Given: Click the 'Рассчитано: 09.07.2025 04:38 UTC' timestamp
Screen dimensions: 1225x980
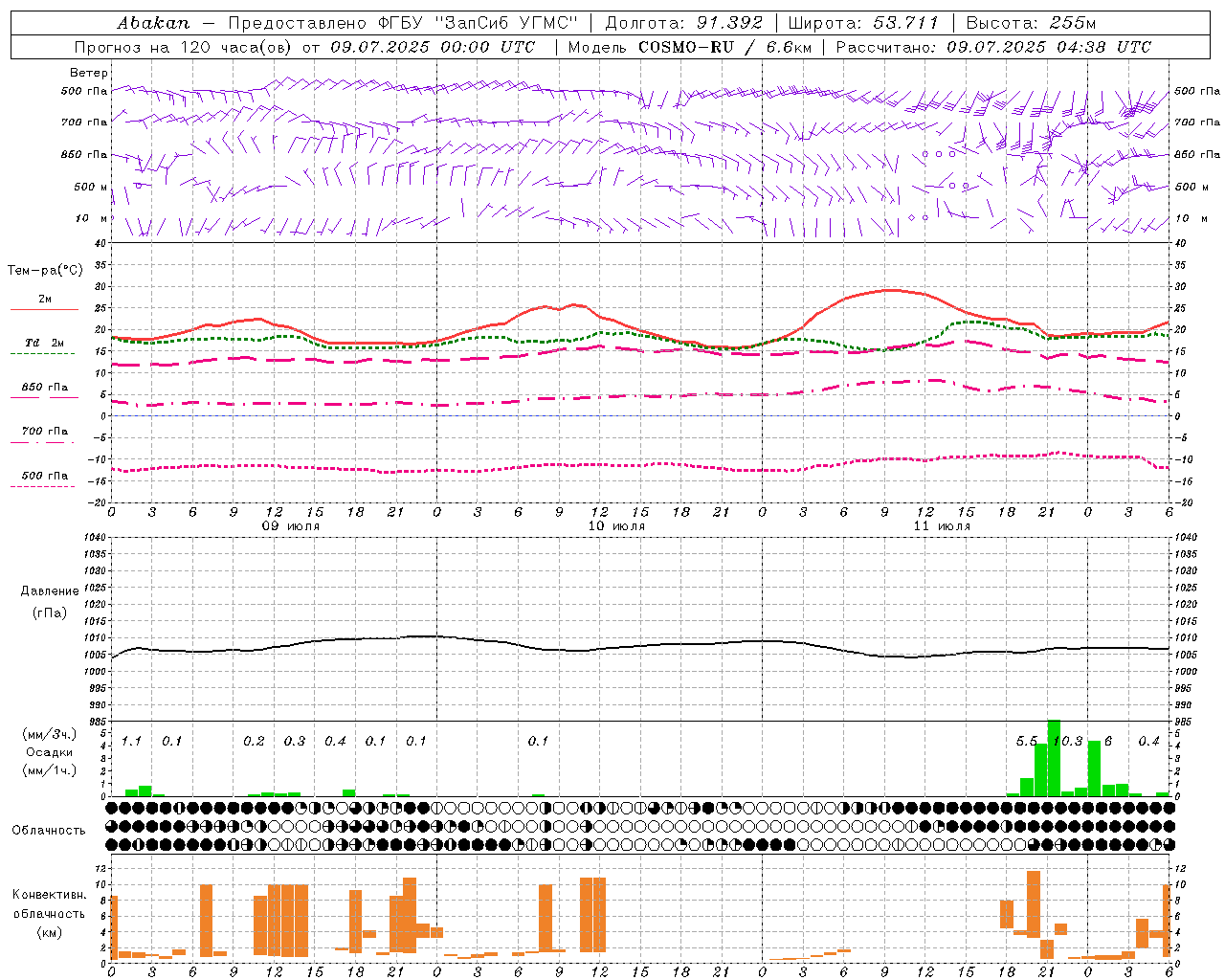Looking at the screenshot, I should point(993,47).
